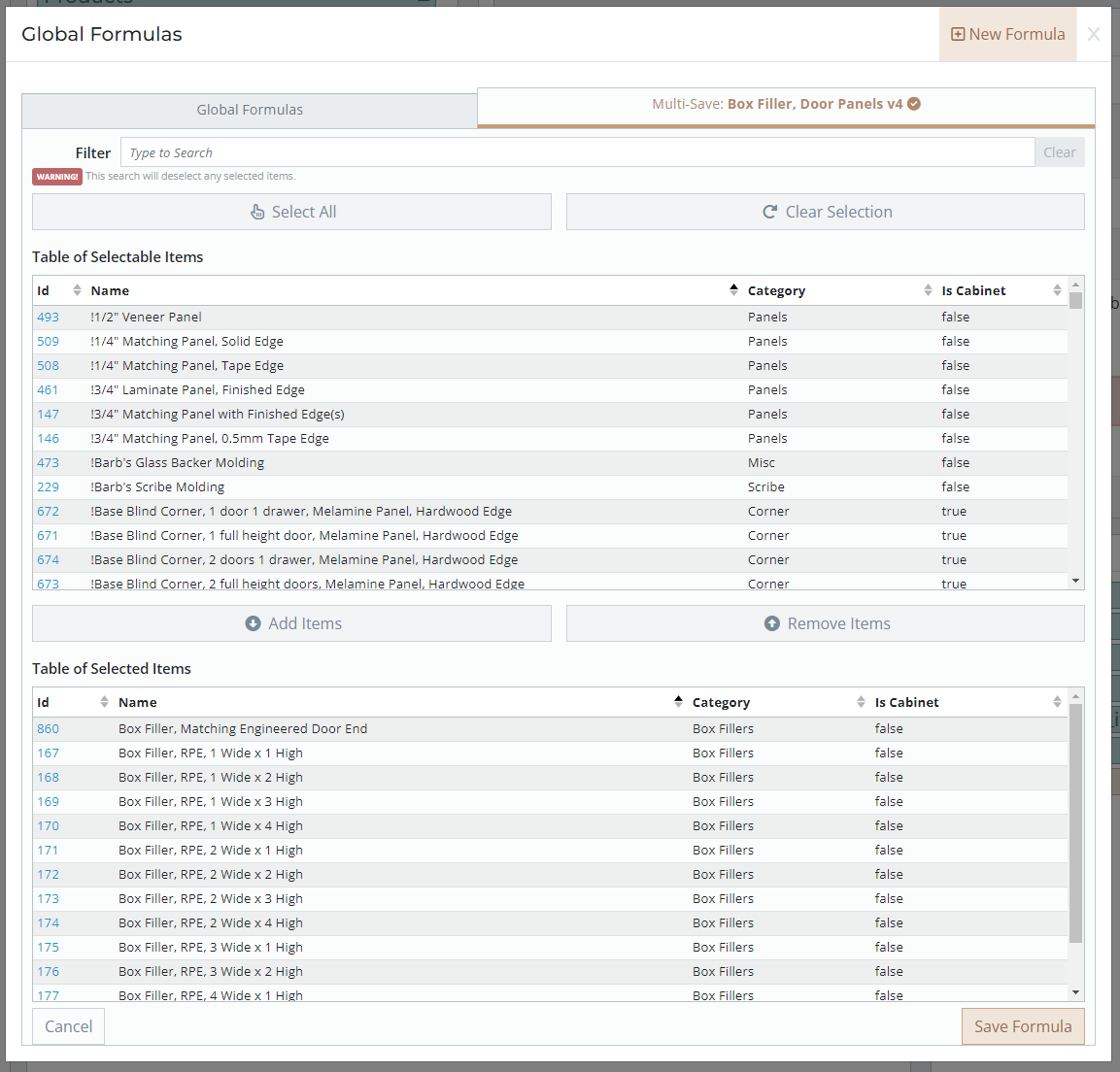Screen dimensions: 1120x1072
Task: Select row !Base Blind Corner, 1 full height door
Action: [550, 536]
